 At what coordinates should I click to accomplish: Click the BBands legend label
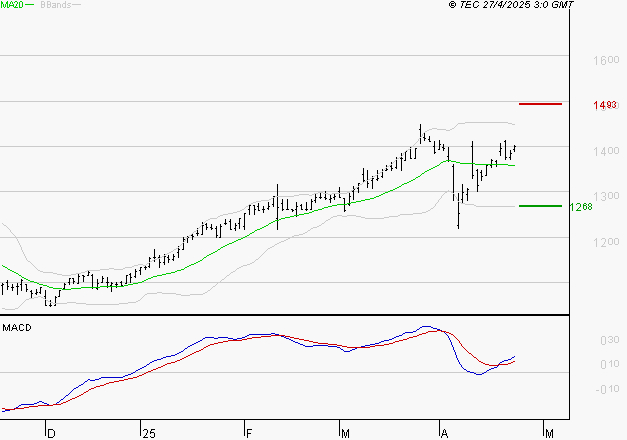tap(56, 5)
